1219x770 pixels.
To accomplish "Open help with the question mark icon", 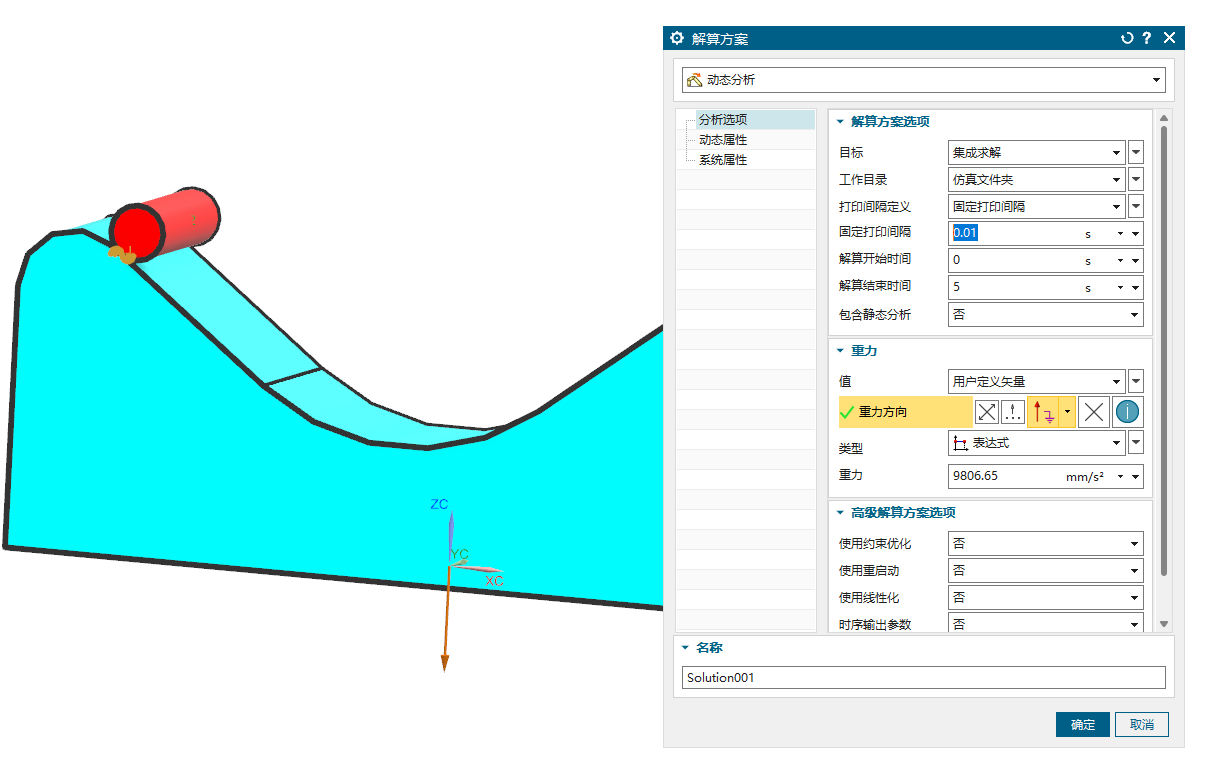I will point(1147,38).
